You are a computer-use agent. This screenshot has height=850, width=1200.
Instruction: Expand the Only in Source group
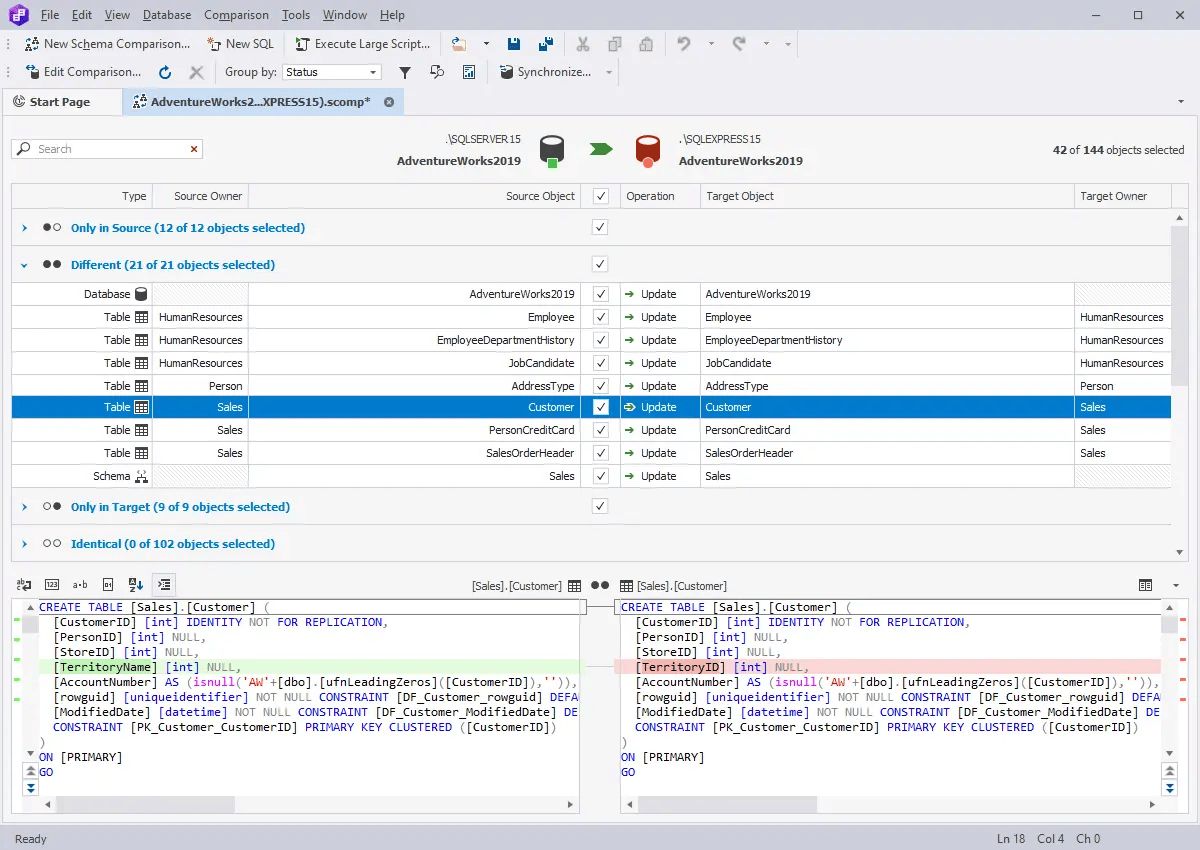24,227
